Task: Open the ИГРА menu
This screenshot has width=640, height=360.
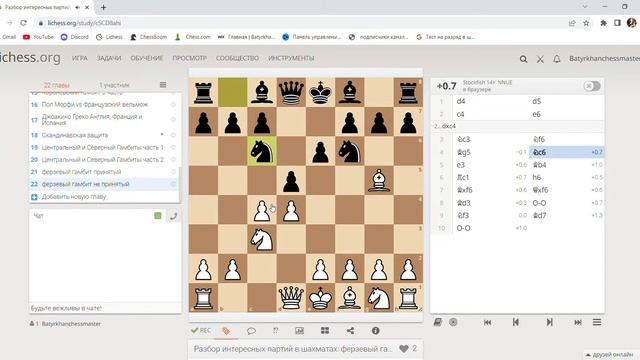Action: (80, 58)
